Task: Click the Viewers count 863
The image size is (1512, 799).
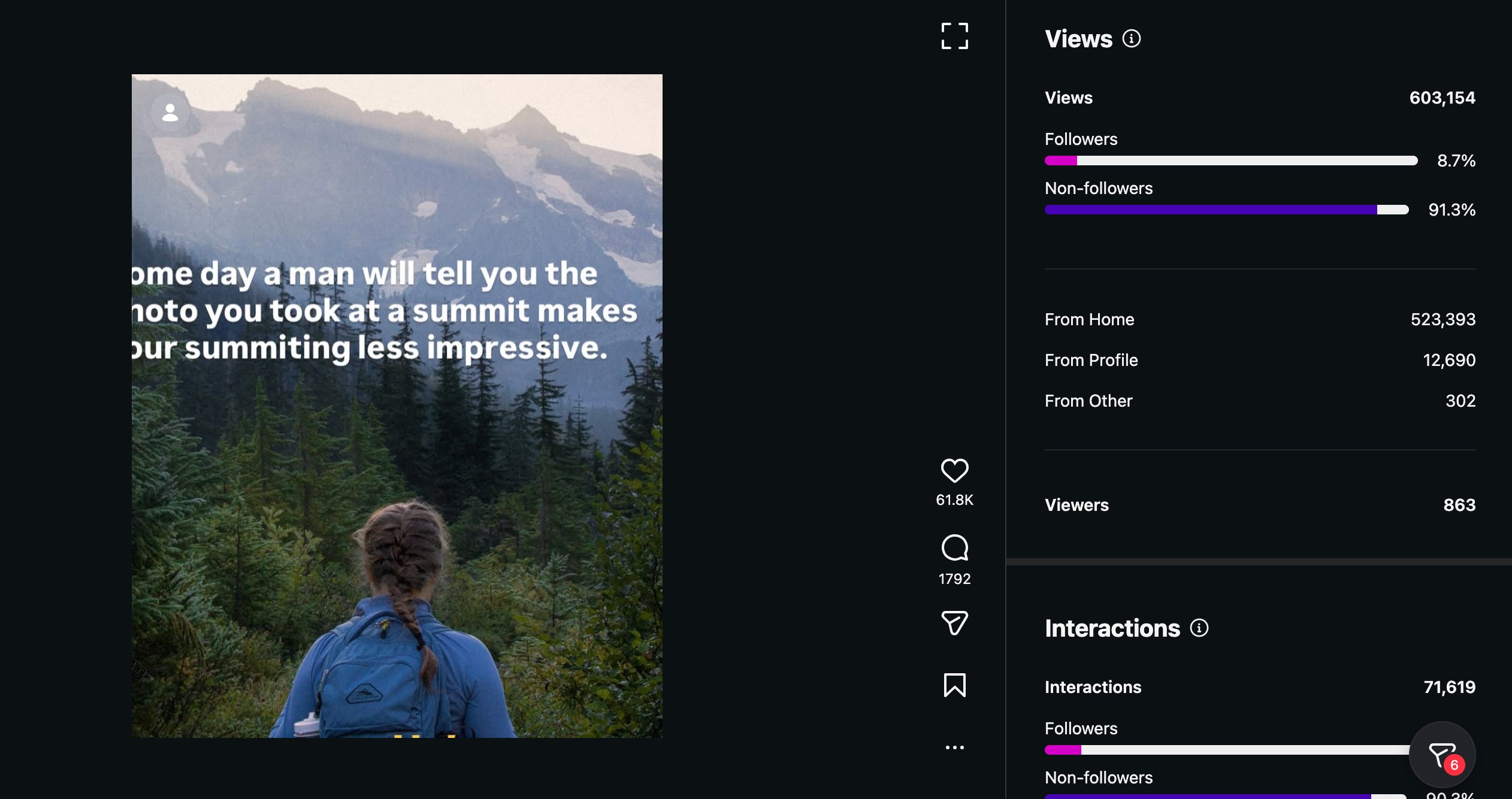Action: (x=1459, y=505)
